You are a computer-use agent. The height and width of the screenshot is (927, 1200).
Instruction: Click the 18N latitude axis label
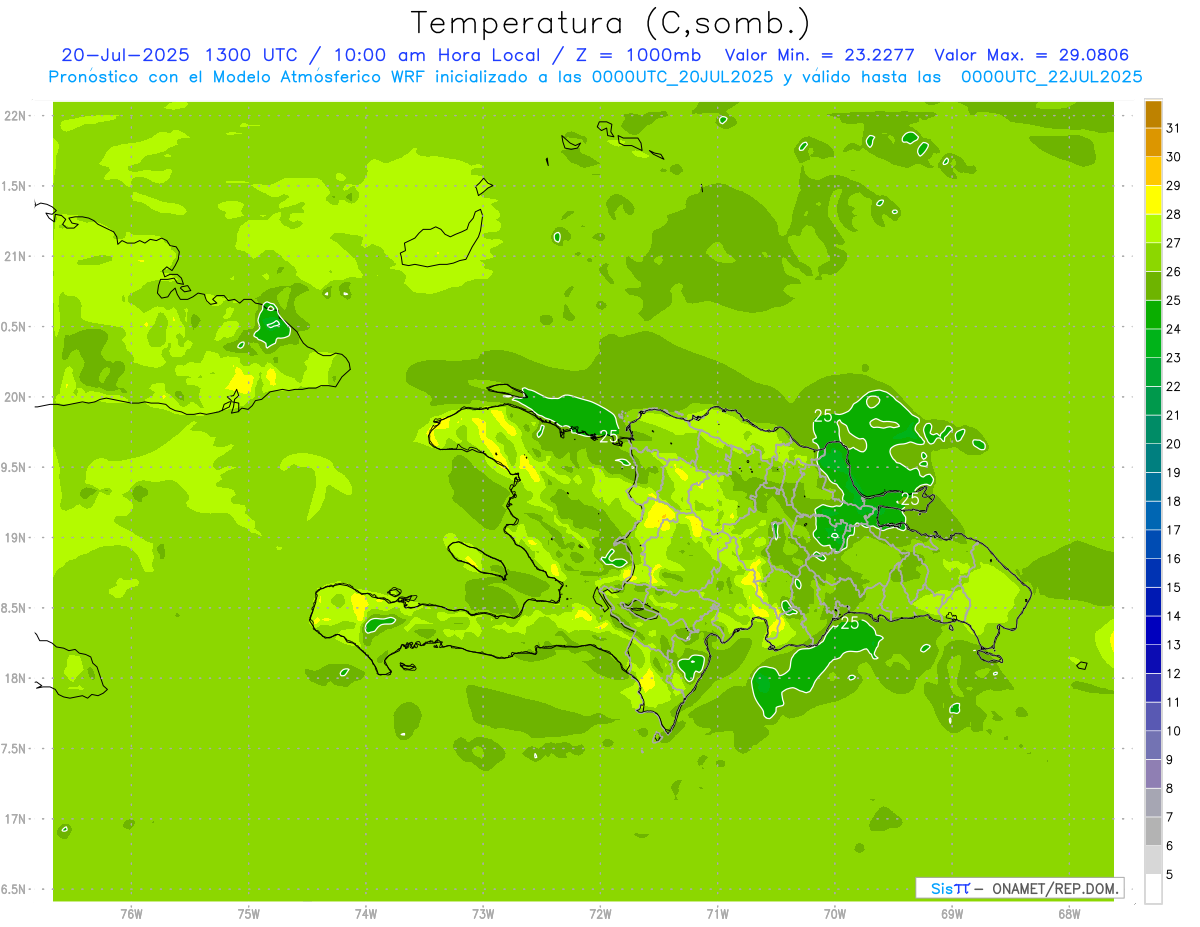[x=14, y=678]
